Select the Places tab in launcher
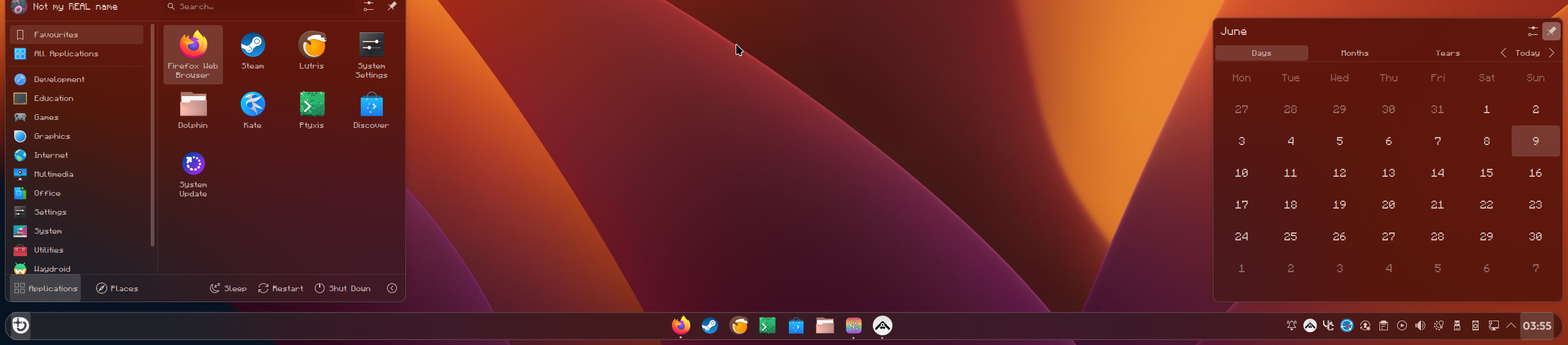The image size is (1568, 345). click(117, 288)
